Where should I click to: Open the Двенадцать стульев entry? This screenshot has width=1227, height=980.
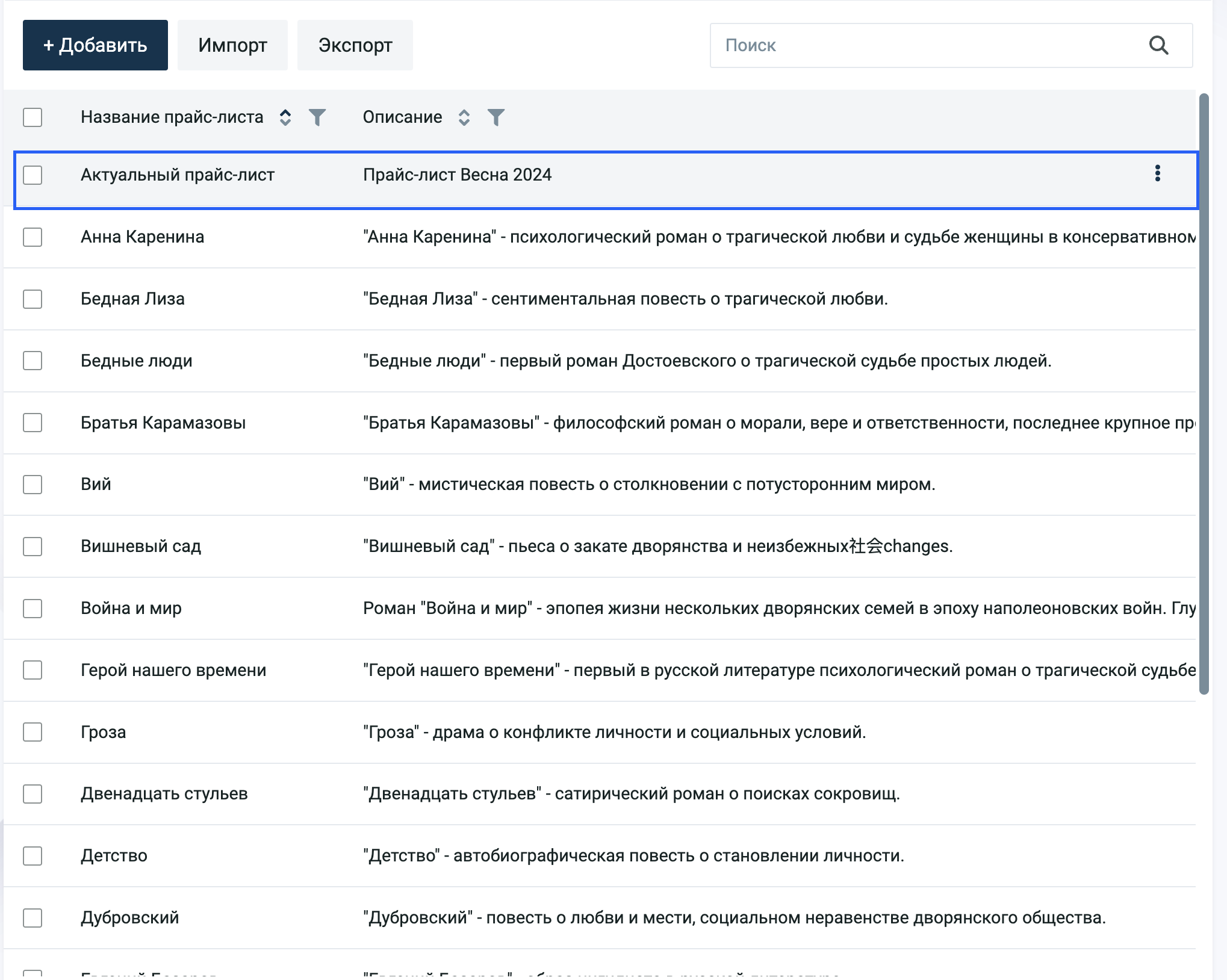(164, 793)
